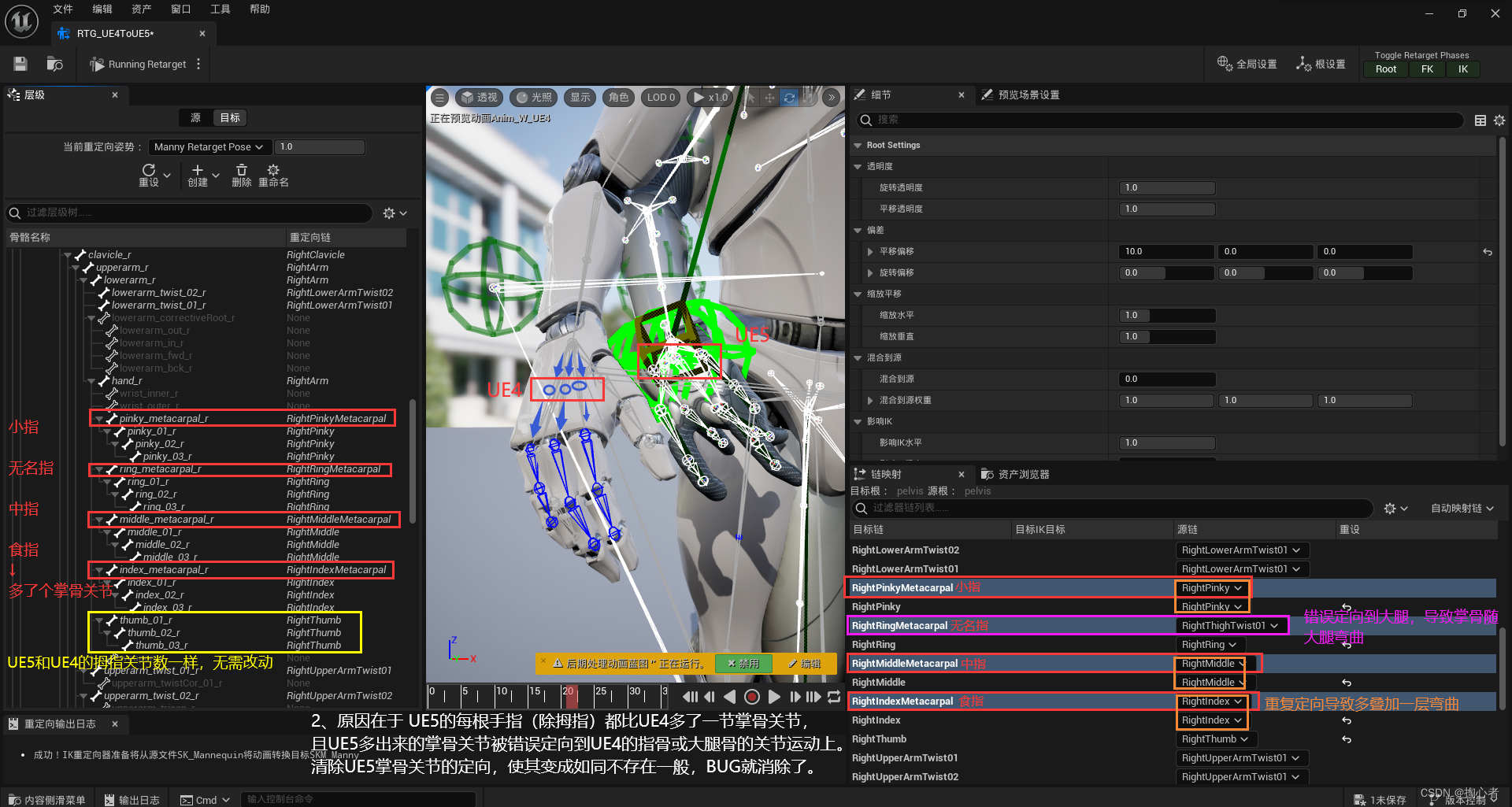Viewport: 1512px width, 807px height.
Task: Click the console command input field
Action: (358, 798)
